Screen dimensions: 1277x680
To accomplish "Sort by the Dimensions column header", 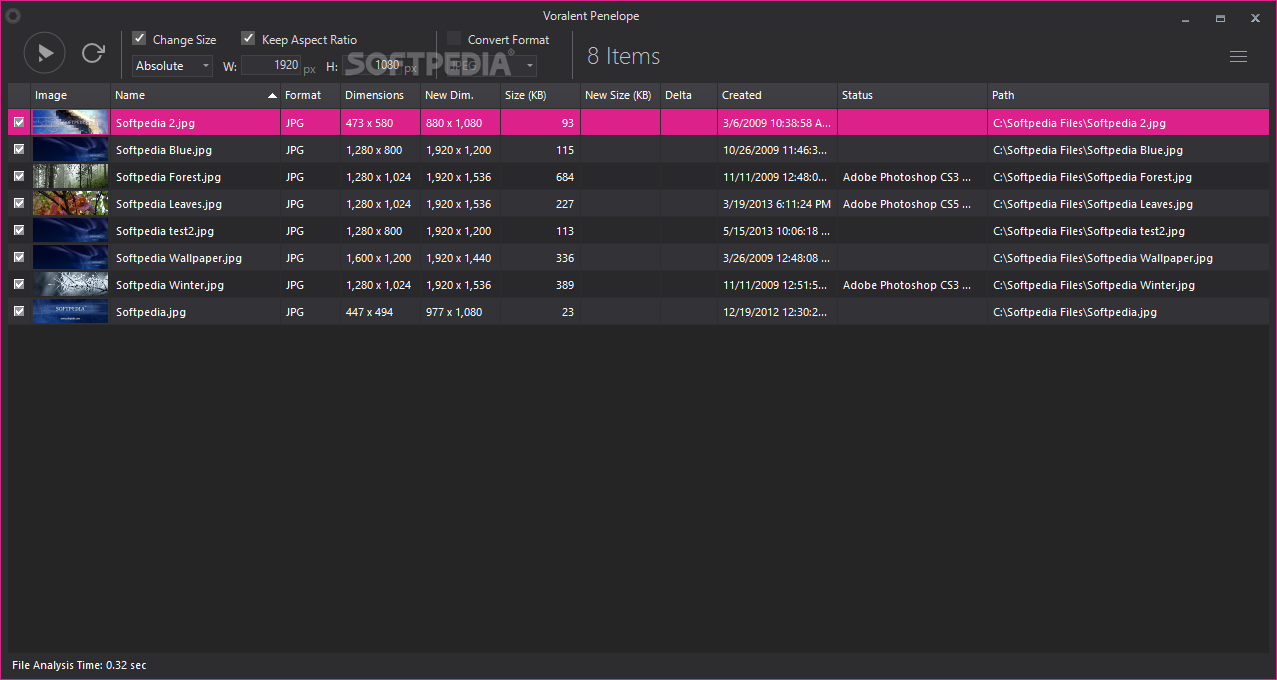I will [x=380, y=95].
